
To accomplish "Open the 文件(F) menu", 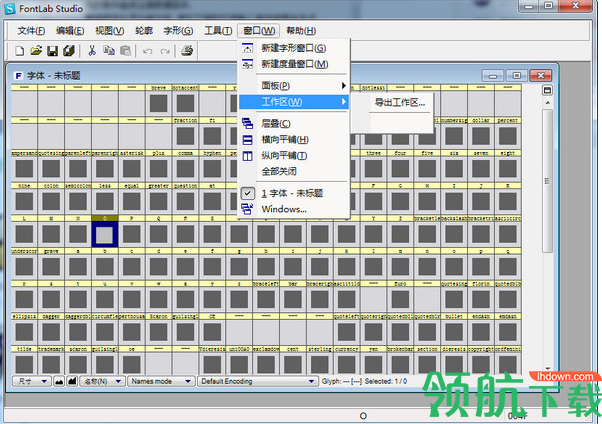I will click(31, 31).
